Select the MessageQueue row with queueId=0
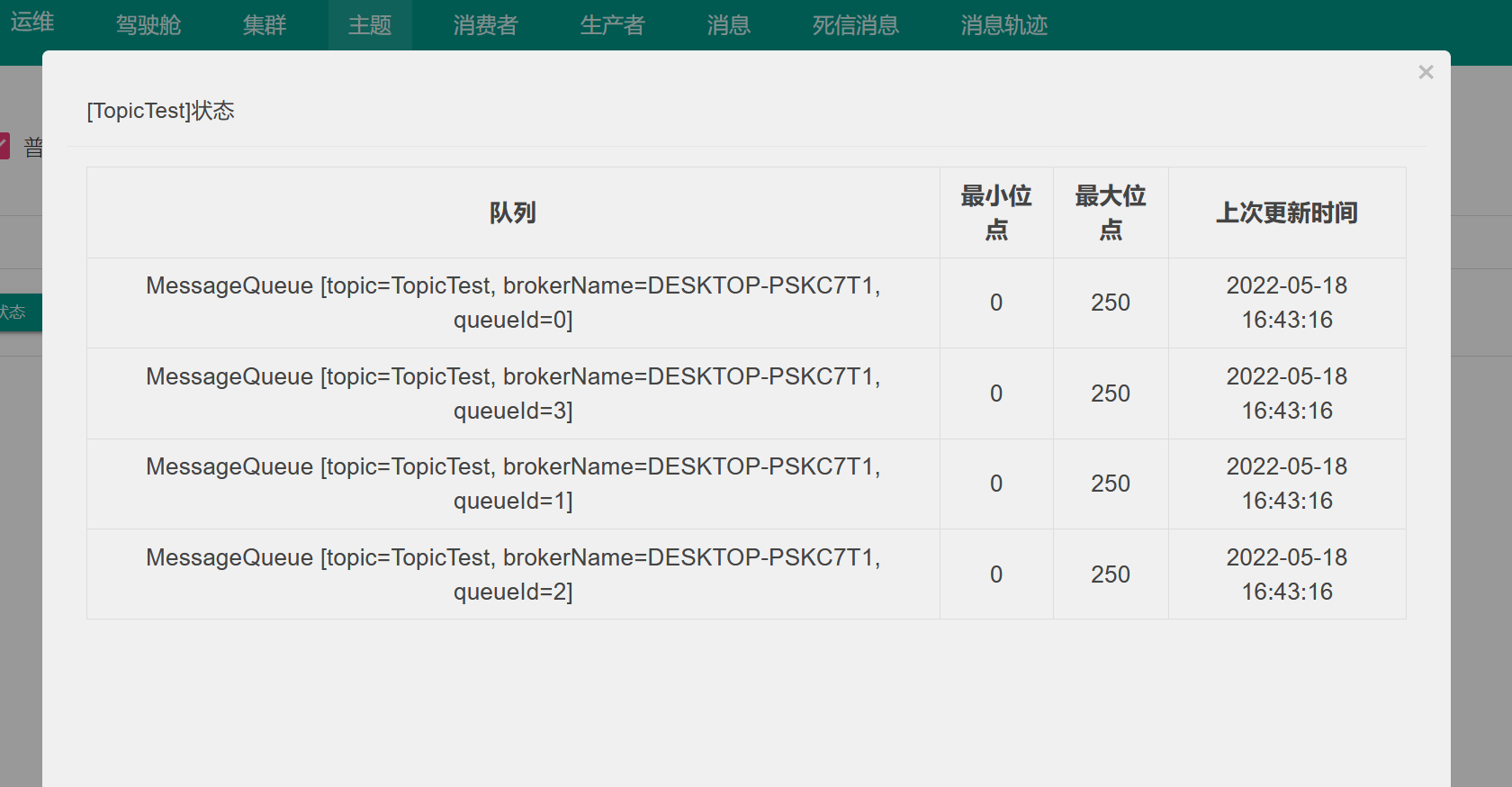Image resolution: width=1512 pixels, height=787 pixels. [x=513, y=303]
